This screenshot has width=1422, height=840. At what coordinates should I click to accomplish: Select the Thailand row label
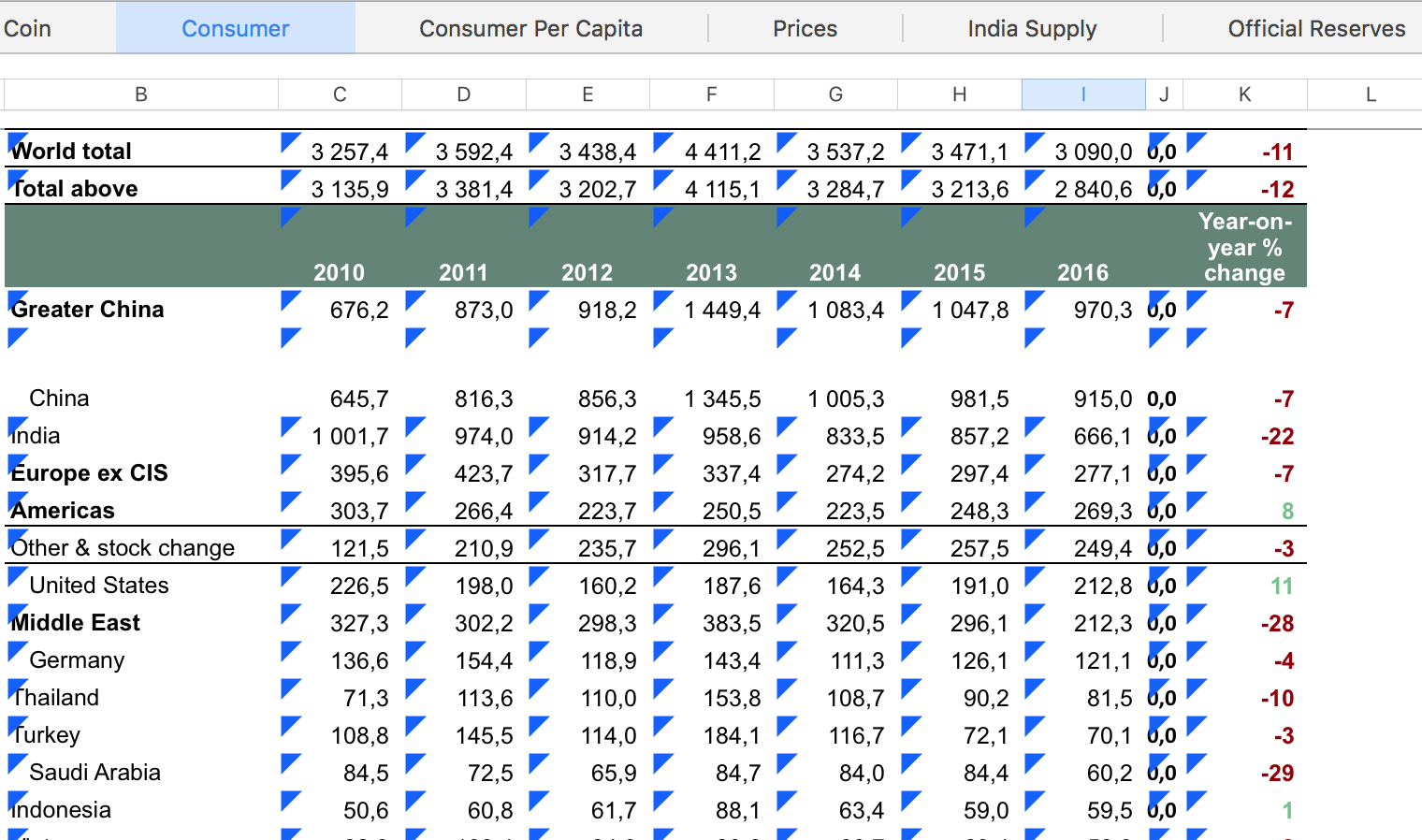55,698
